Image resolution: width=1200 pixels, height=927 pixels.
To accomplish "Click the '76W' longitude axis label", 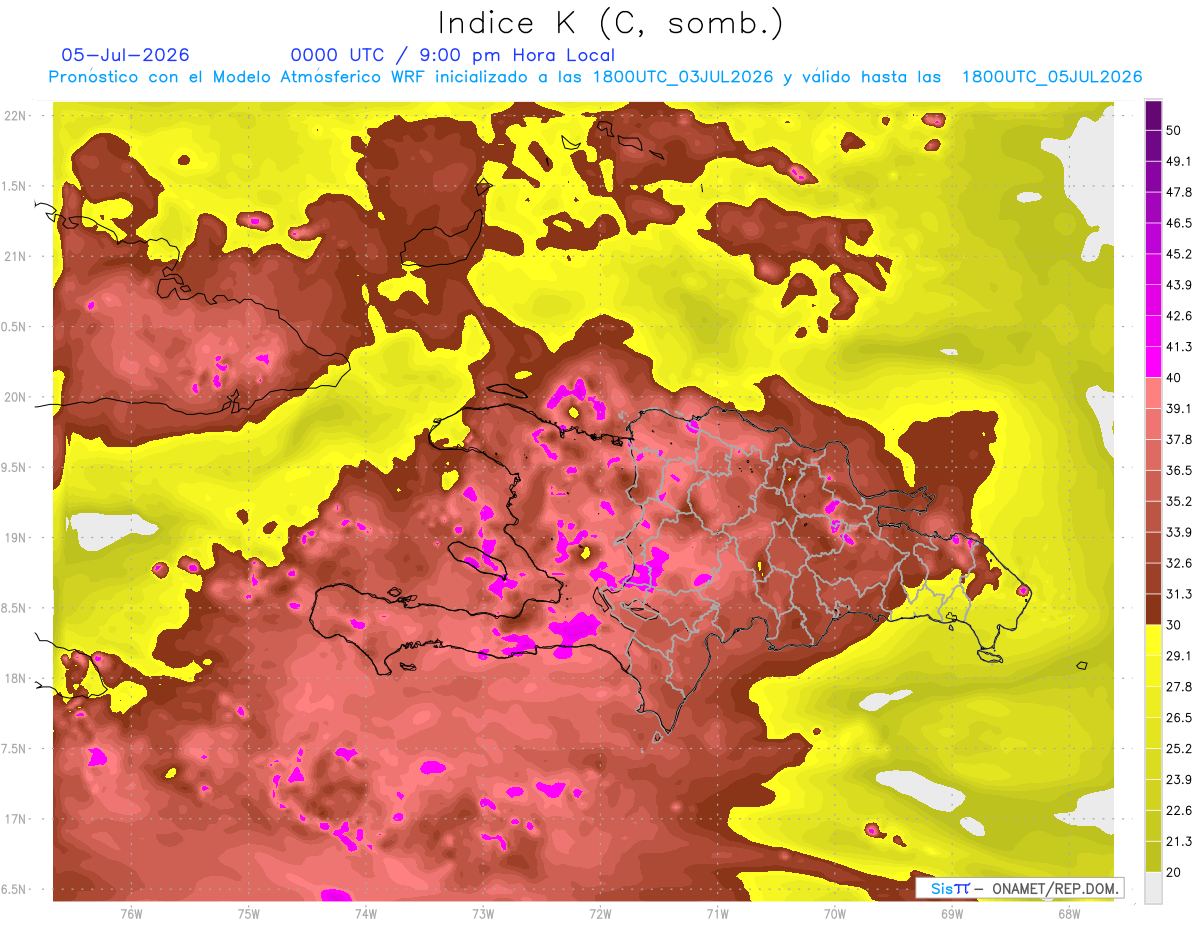I will click(131, 913).
